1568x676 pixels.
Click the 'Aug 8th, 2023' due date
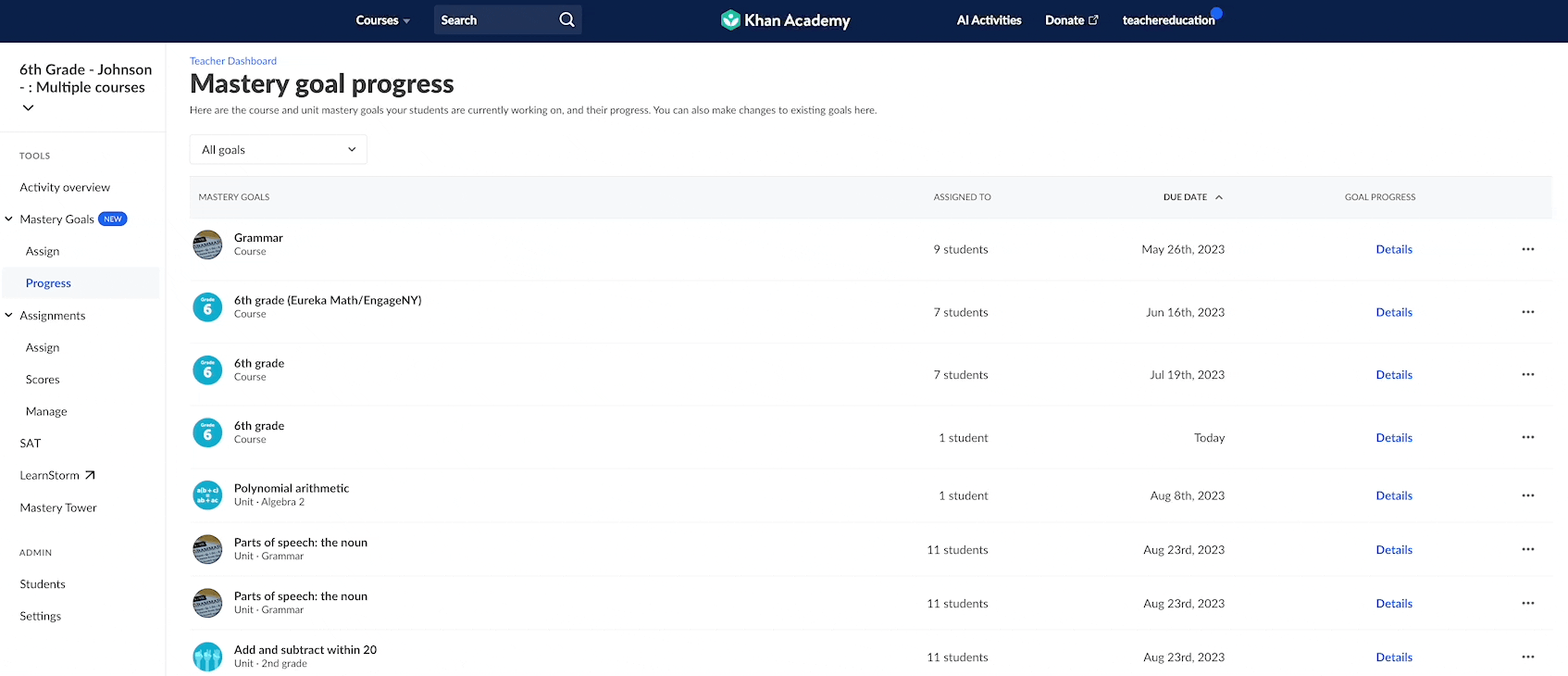pyautogui.click(x=1188, y=495)
